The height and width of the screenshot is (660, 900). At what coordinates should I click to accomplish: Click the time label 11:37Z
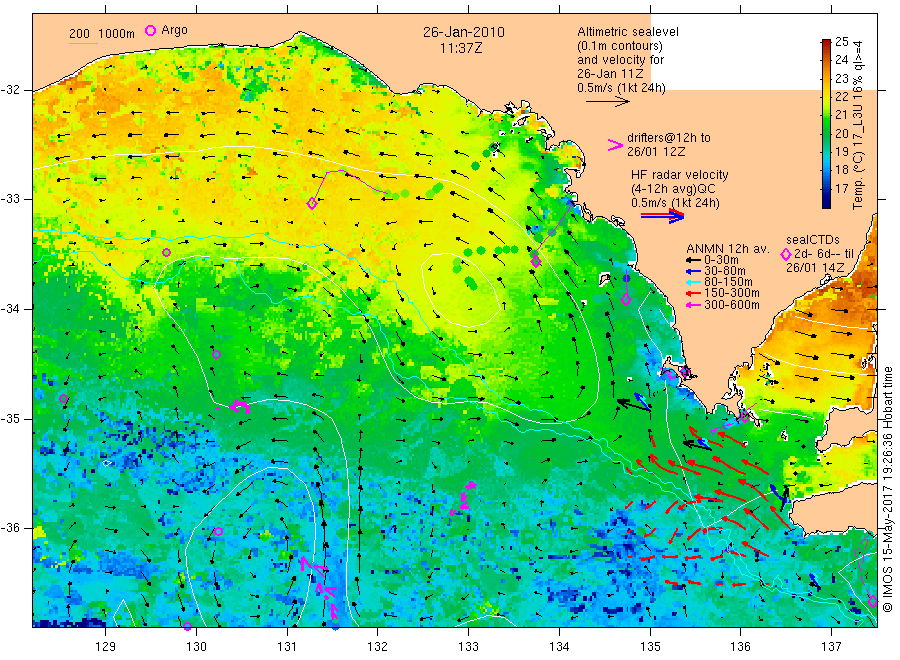tap(461, 48)
